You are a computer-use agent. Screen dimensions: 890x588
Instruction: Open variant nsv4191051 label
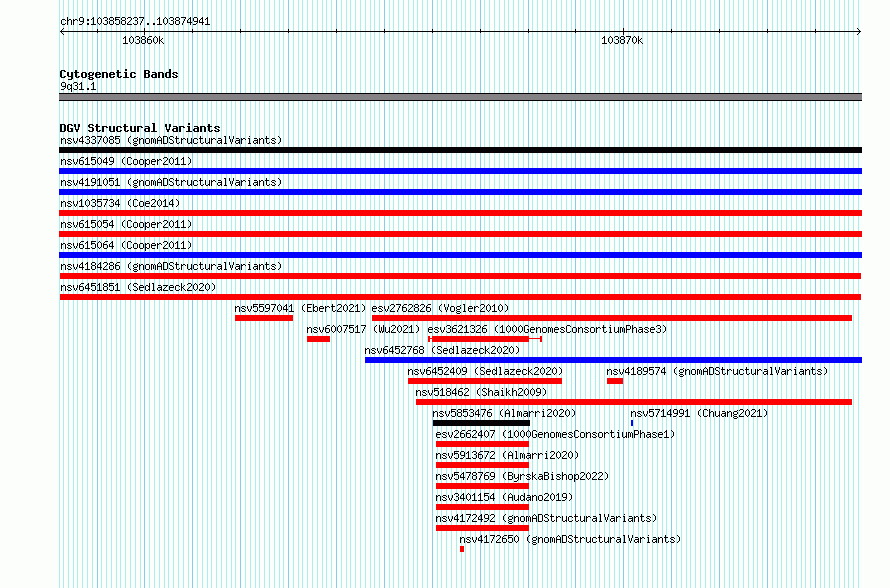point(171,182)
